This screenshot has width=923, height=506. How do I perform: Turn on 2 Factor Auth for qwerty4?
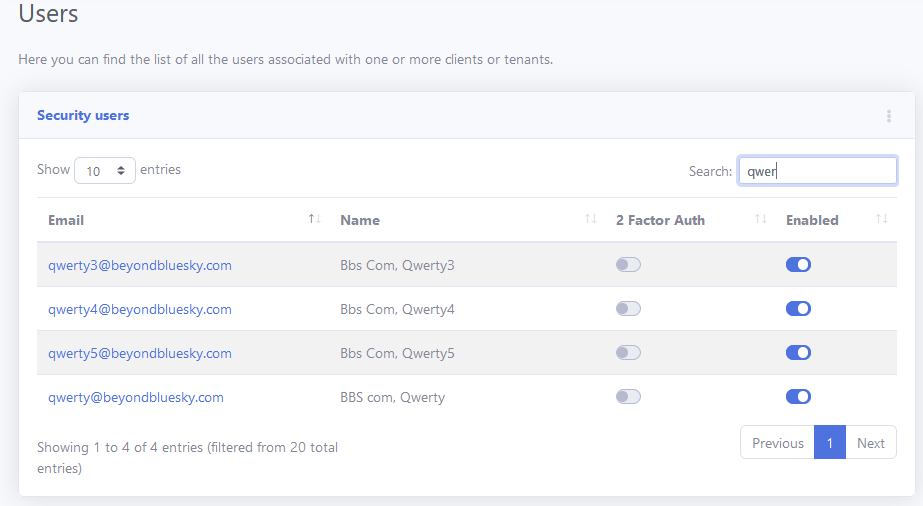point(628,309)
